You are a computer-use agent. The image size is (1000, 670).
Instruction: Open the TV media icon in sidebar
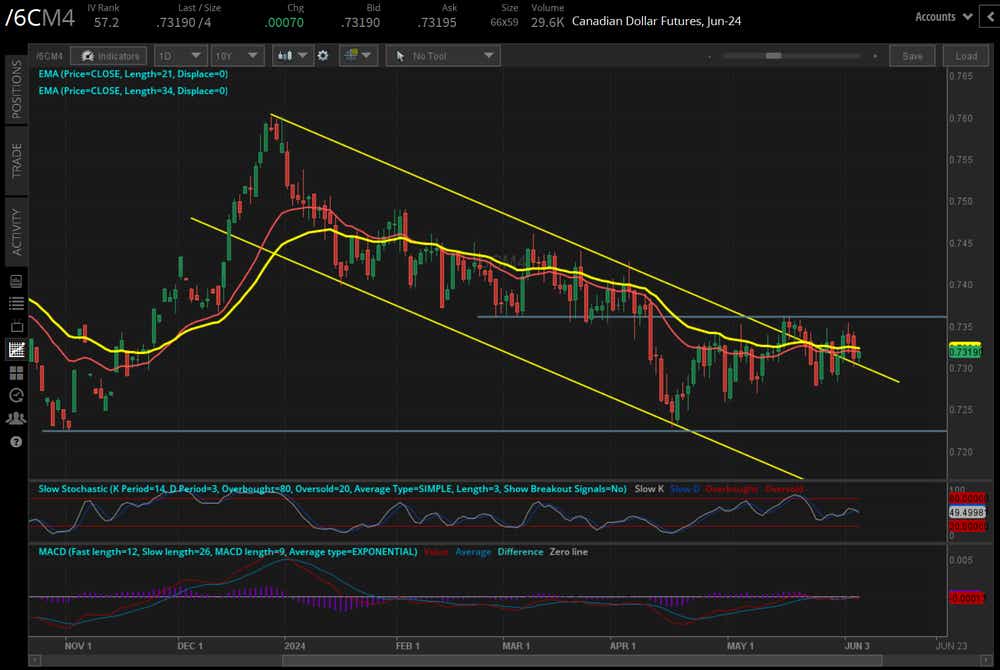pos(16,327)
